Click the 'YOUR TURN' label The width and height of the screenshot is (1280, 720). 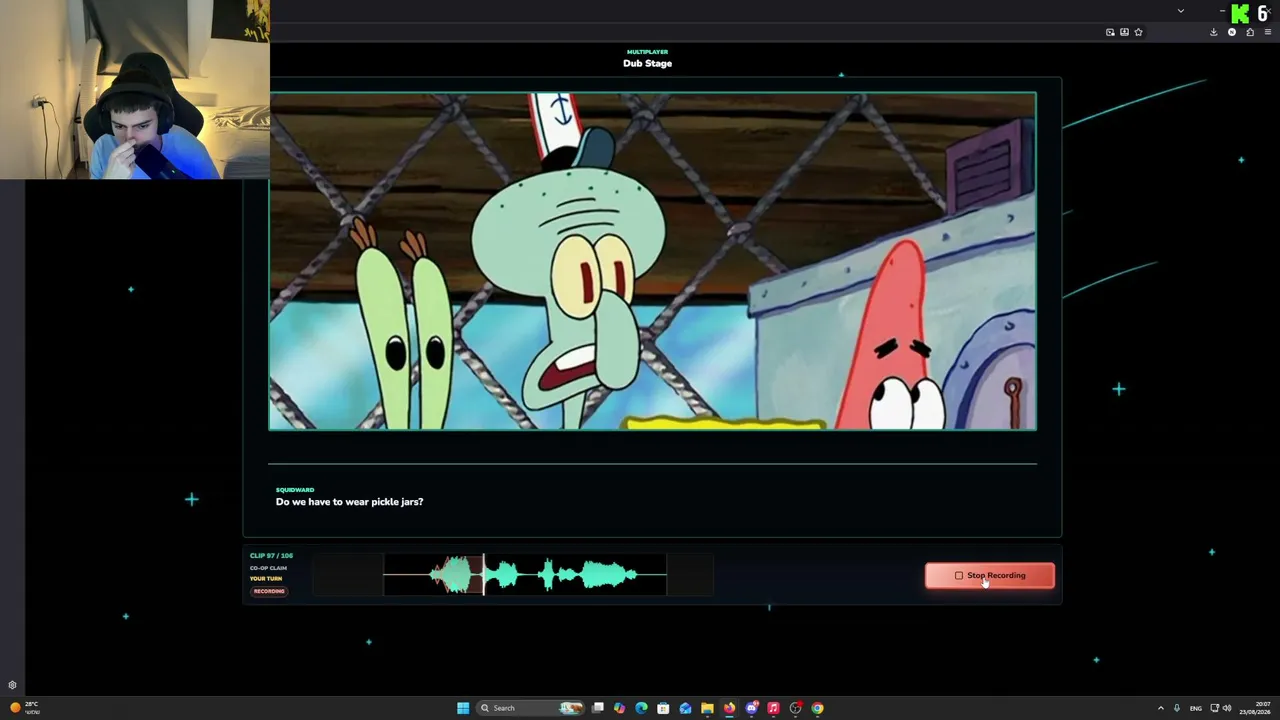[x=266, y=579]
